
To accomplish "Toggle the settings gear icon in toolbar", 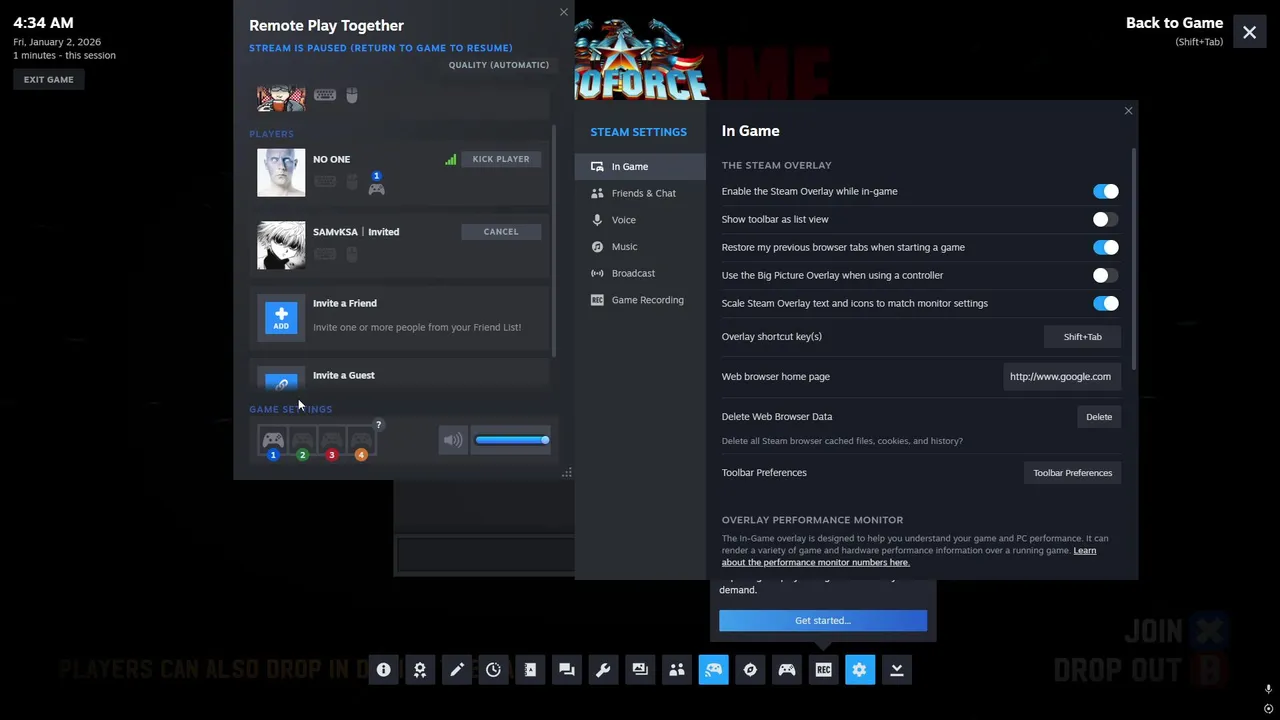I will click(860, 670).
